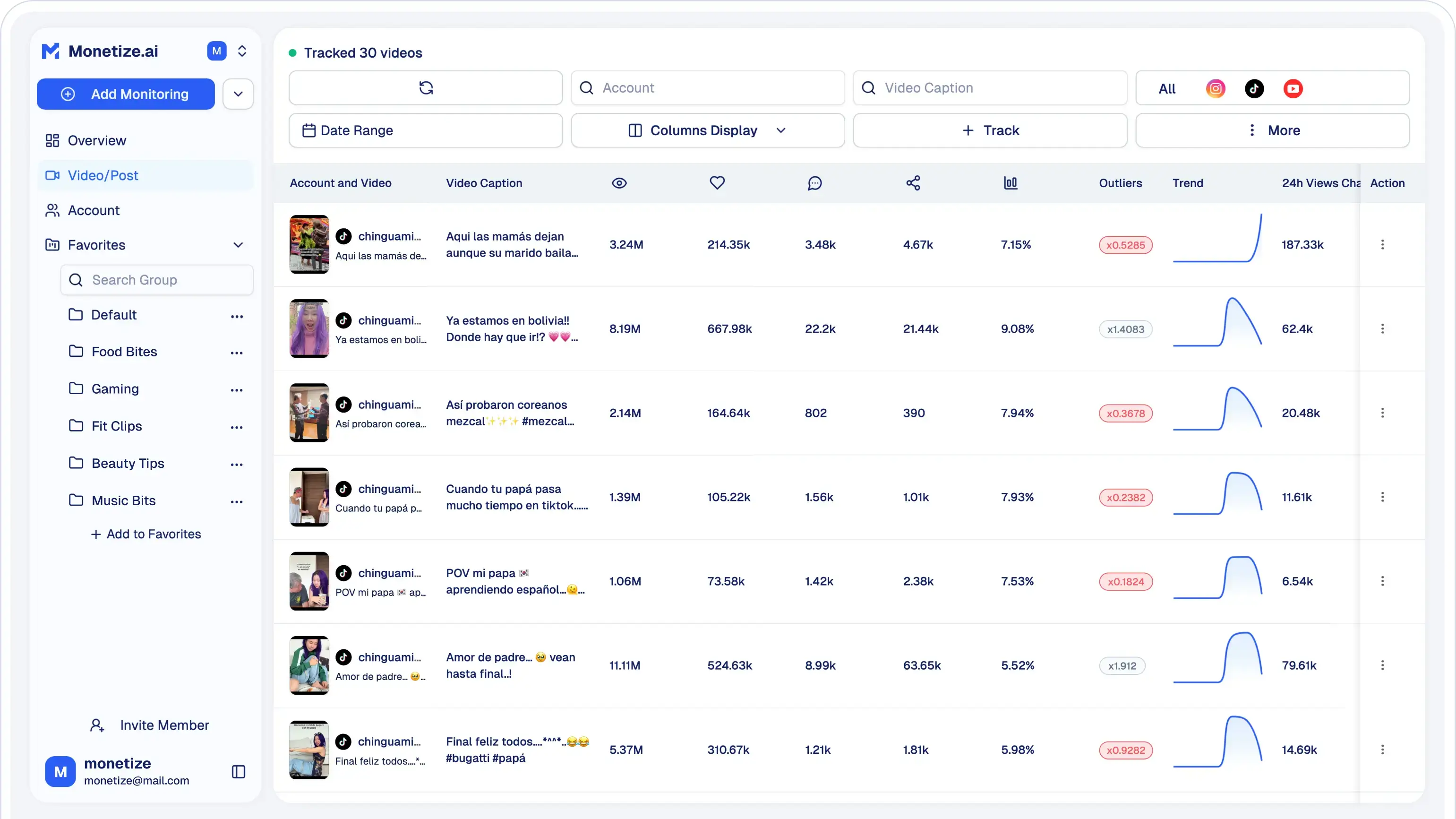Viewport: 1456px width, 819px height.
Task: Open the Columns Display dropdown
Action: 707,130
